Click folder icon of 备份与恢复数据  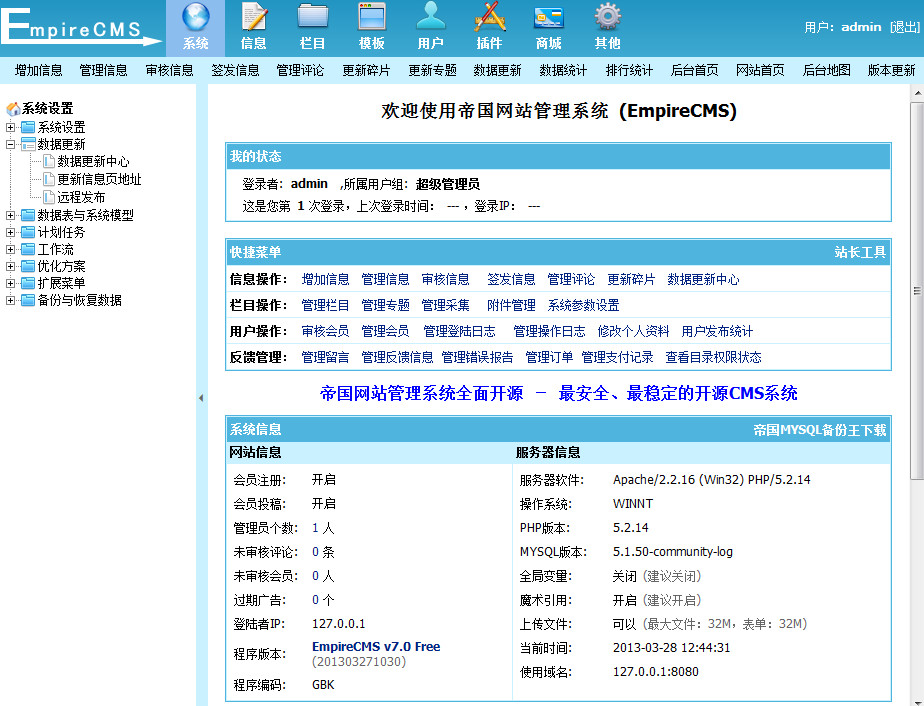pyautogui.click(x=28, y=301)
